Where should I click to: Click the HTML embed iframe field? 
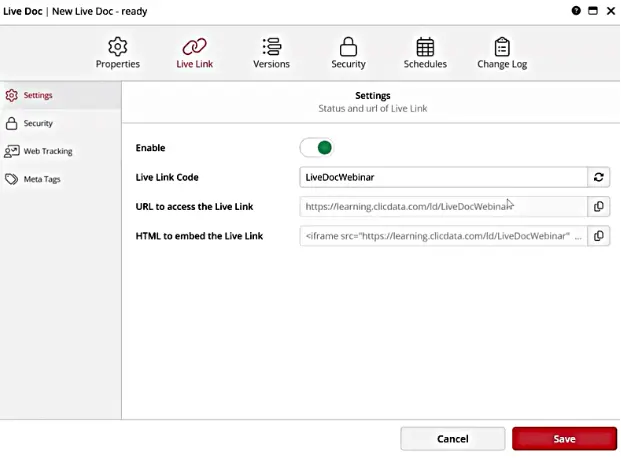coord(443,236)
